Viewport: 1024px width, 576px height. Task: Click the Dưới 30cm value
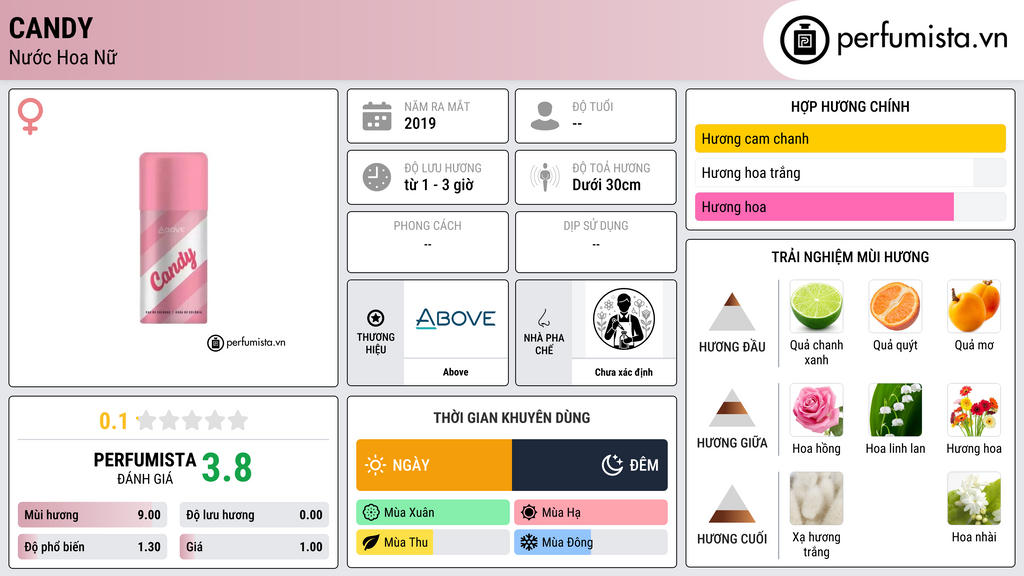pyautogui.click(x=607, y=185)
